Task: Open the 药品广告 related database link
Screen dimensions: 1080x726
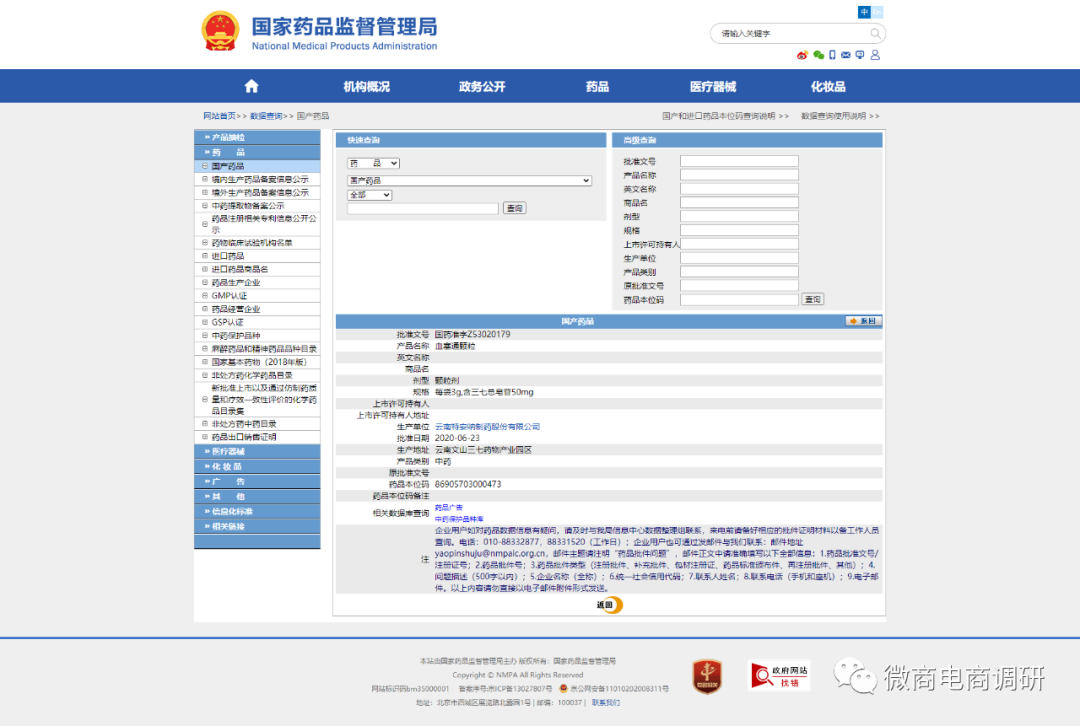Action: click(x=448, y=508)
